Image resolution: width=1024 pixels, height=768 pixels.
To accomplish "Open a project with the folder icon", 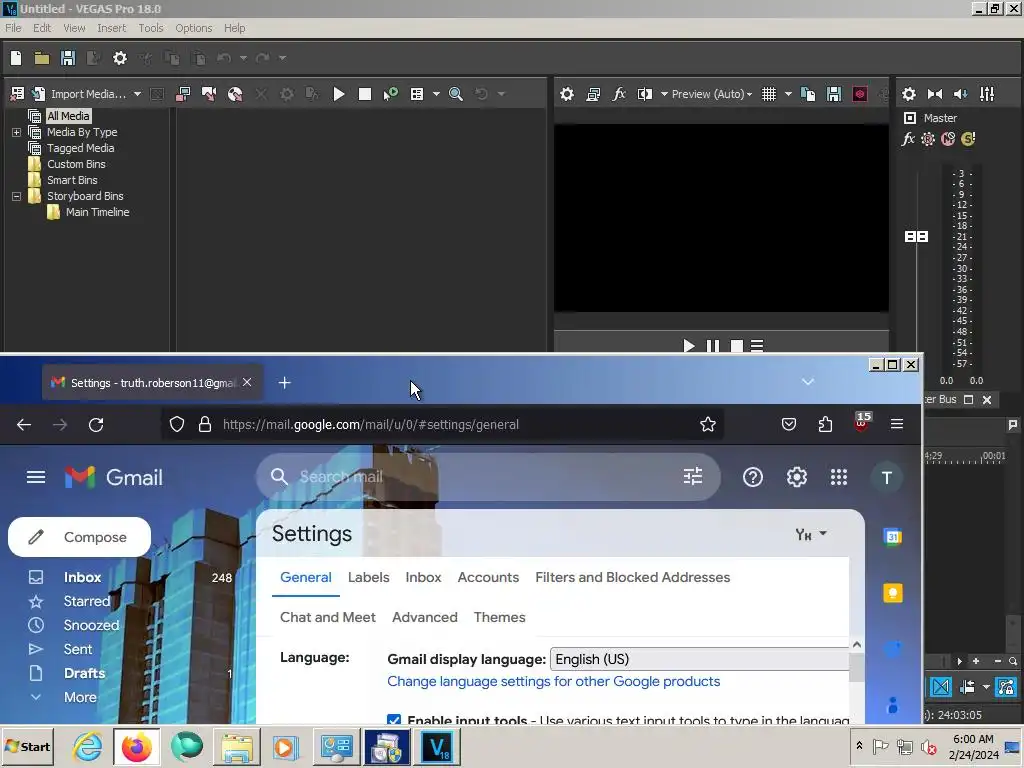I will click(x=42, y=58).
